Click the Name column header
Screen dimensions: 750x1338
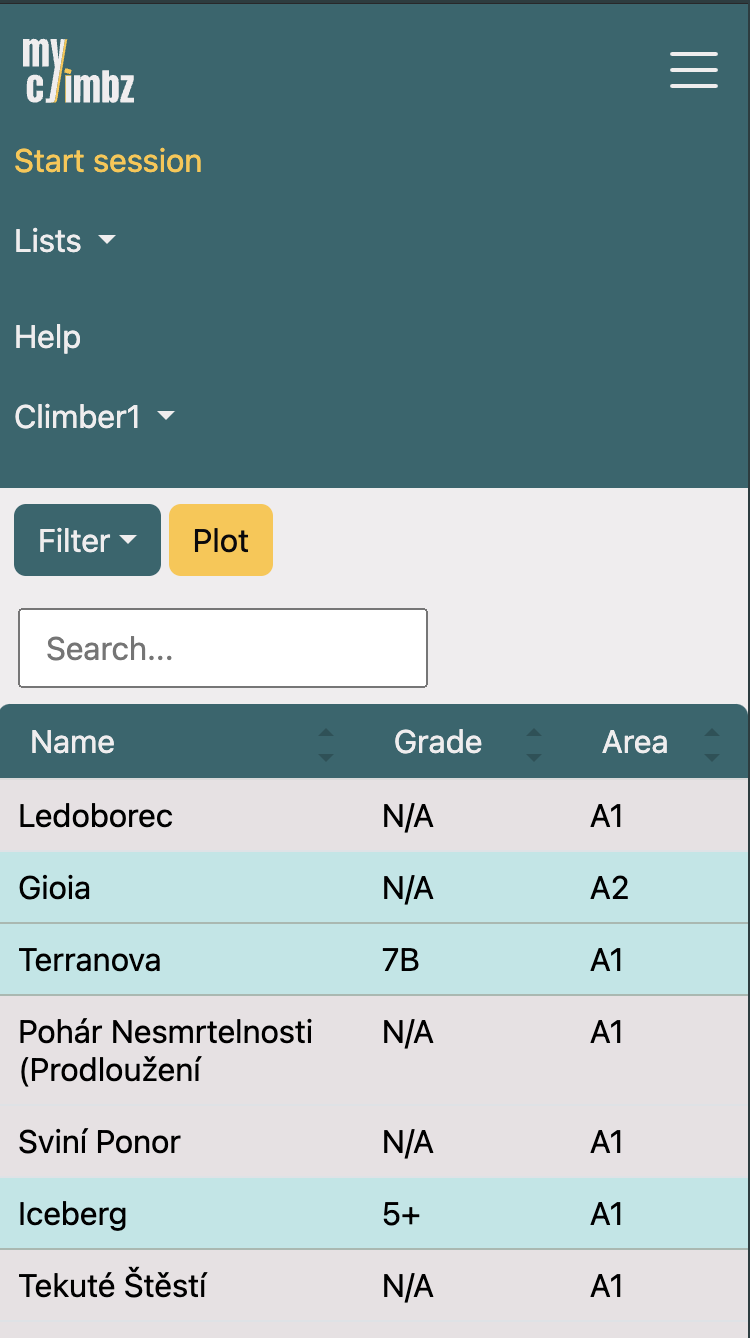tap(73, 742)
